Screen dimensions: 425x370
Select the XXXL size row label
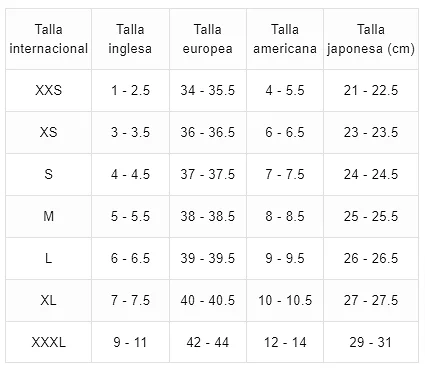[49, 342]
